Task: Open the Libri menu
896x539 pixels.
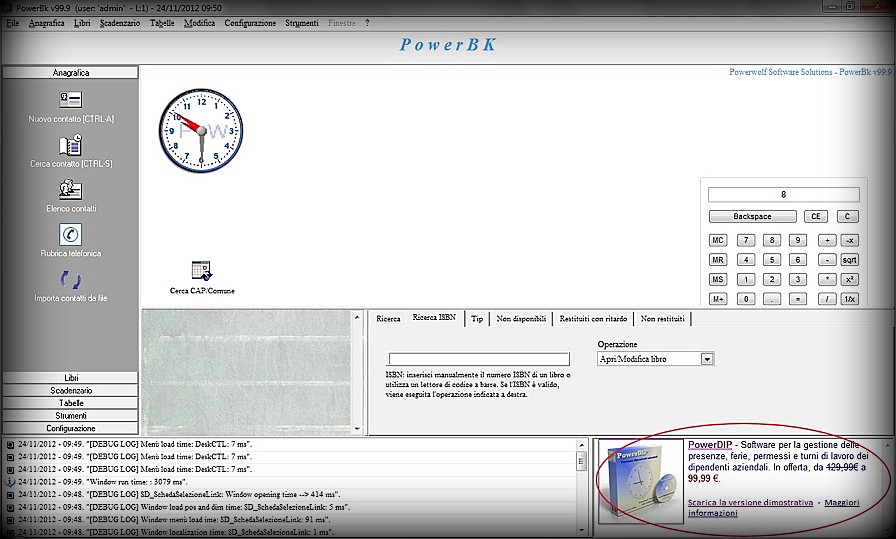Action: click(82, 23)
